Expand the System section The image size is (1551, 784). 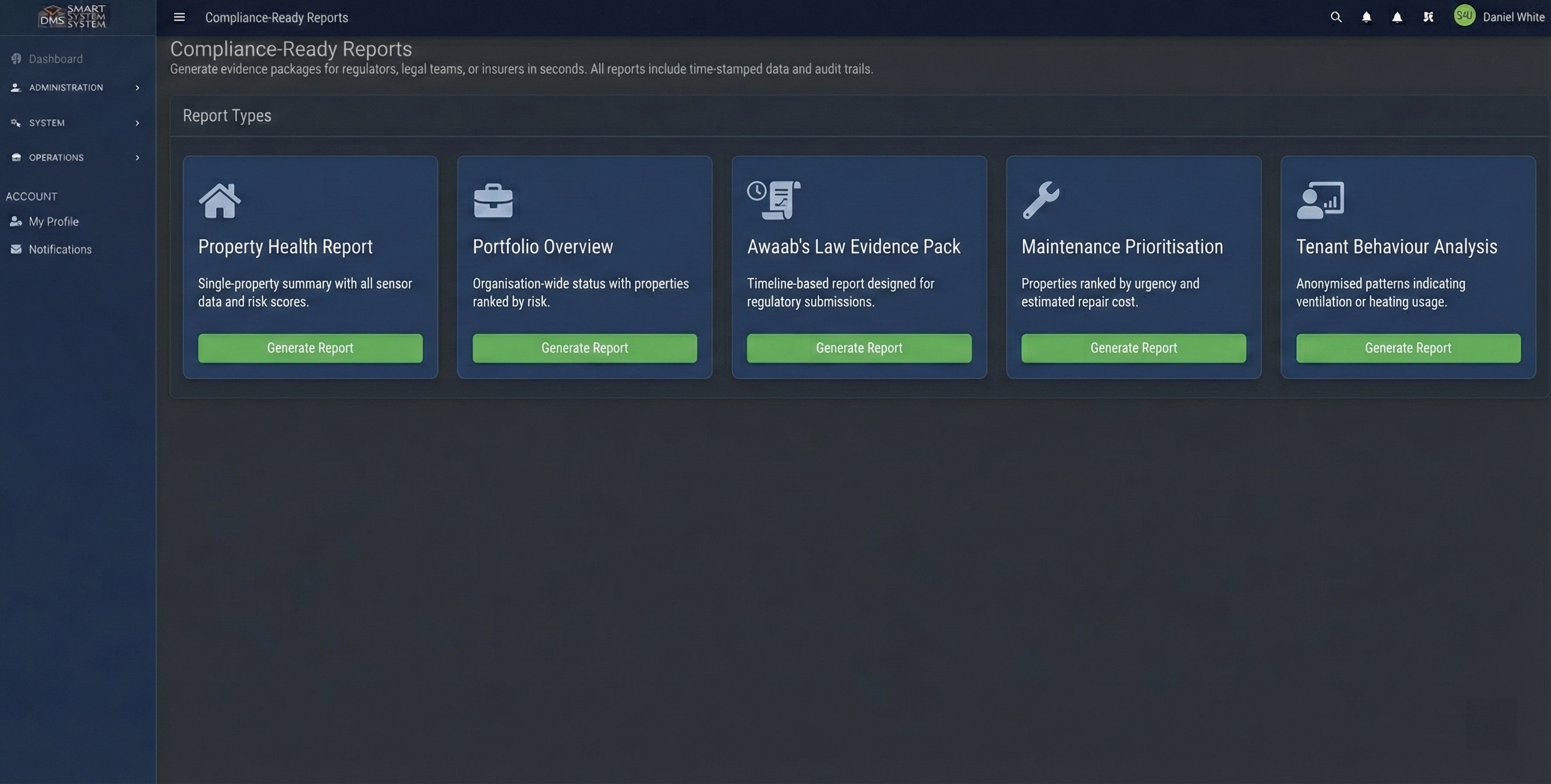pyautogui.click(x=46, y=123)
